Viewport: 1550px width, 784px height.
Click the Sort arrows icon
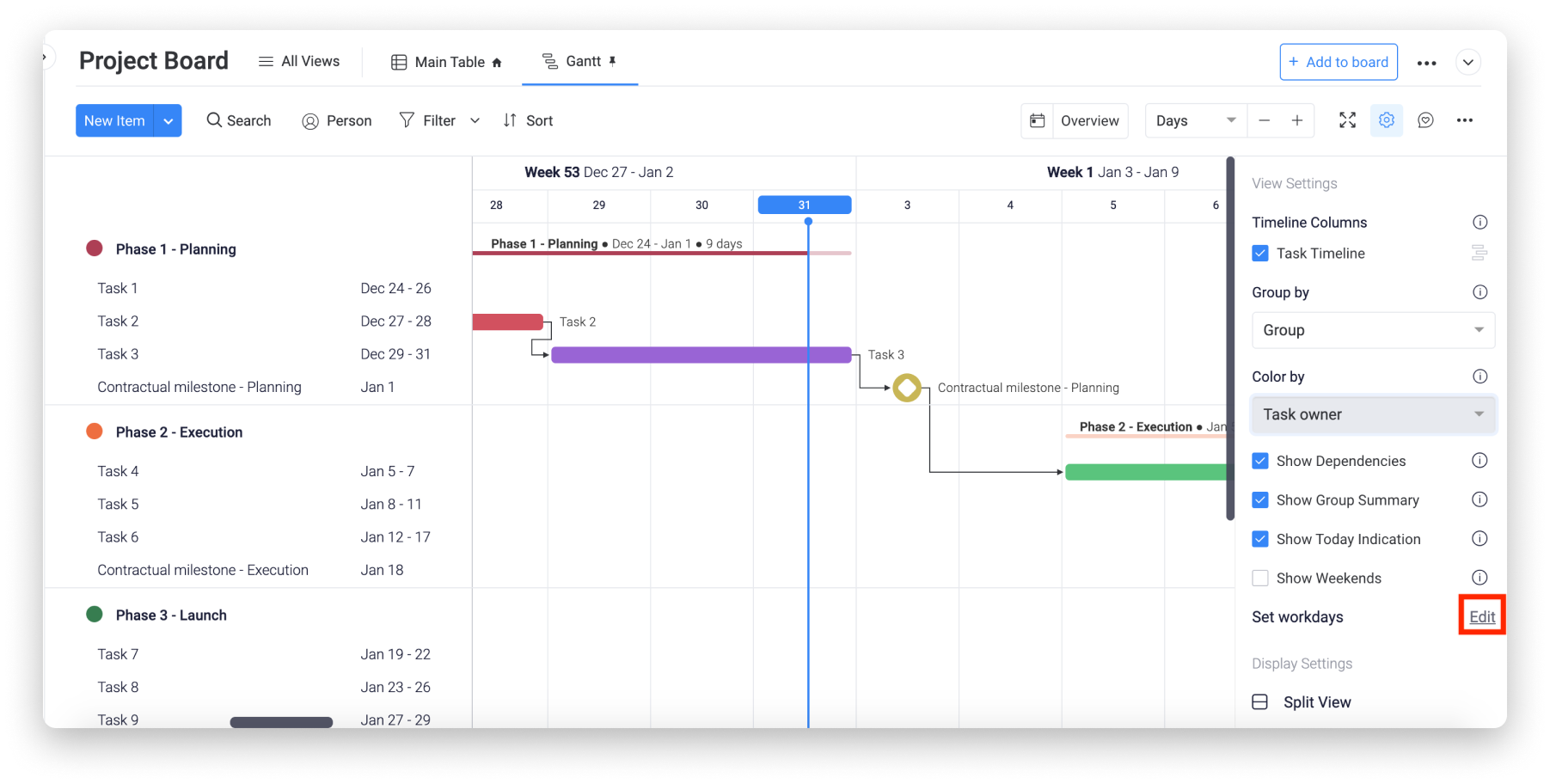click(x=510, y=120)
